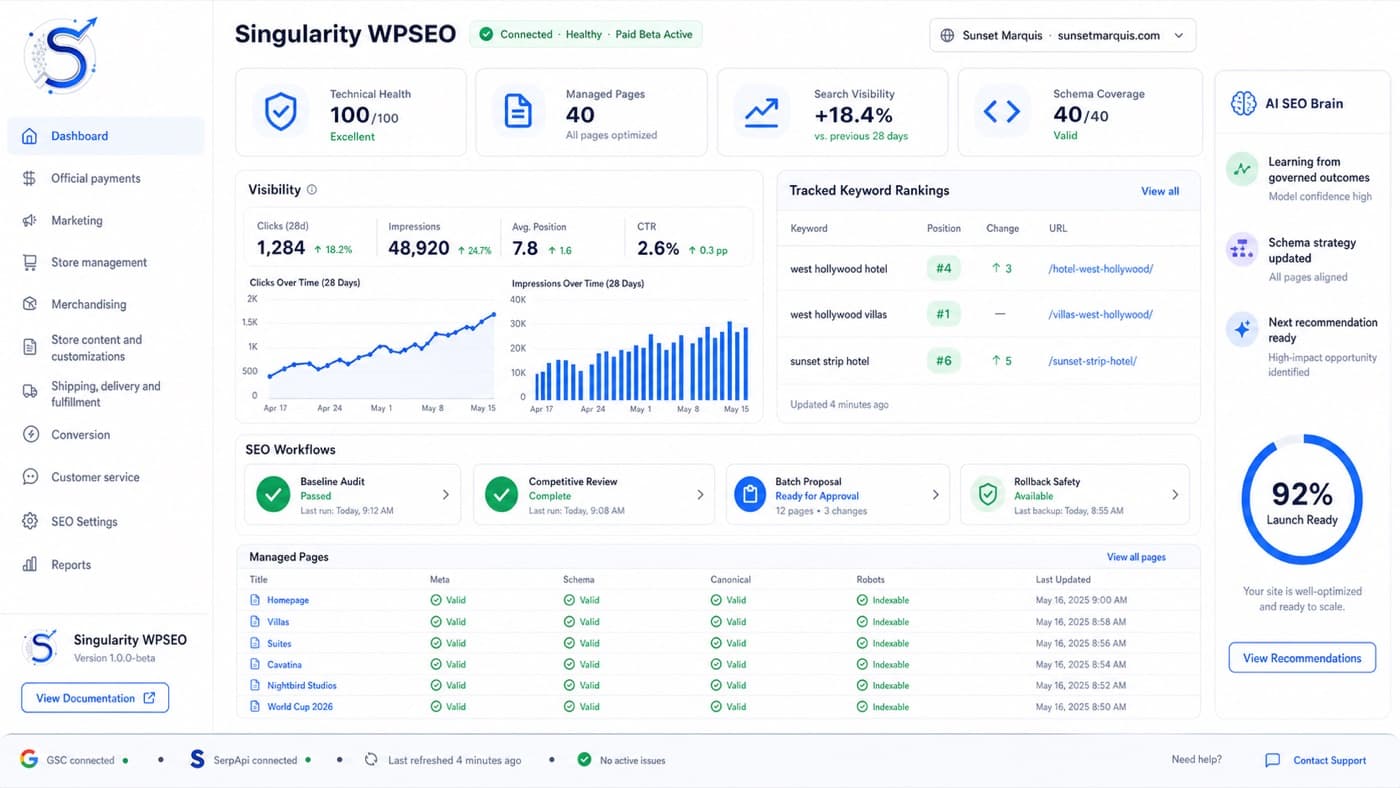Open the Cavatina managed page
The width and height of the screenshot is (1400, 788).
tap(284, 664)
